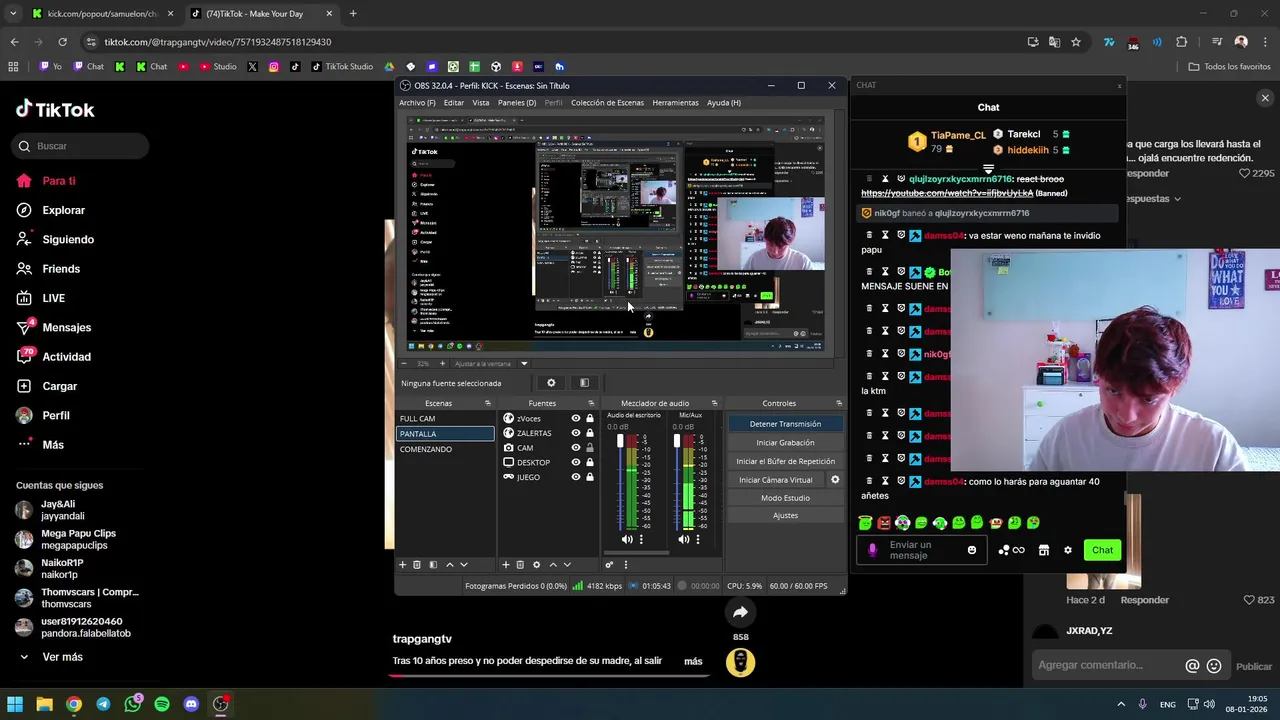Zoom in preview with plus icon
This screenshot has width=1280, height=720.
[x=442, y=364]
